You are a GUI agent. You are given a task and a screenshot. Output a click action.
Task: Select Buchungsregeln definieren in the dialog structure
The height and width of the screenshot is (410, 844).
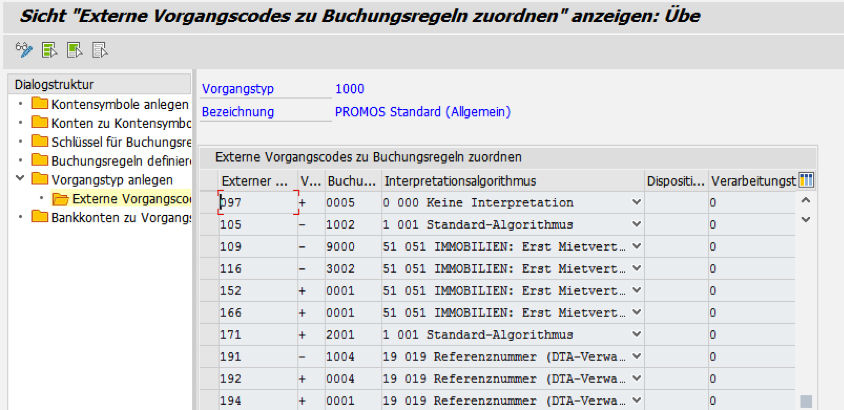pos(120,160)
